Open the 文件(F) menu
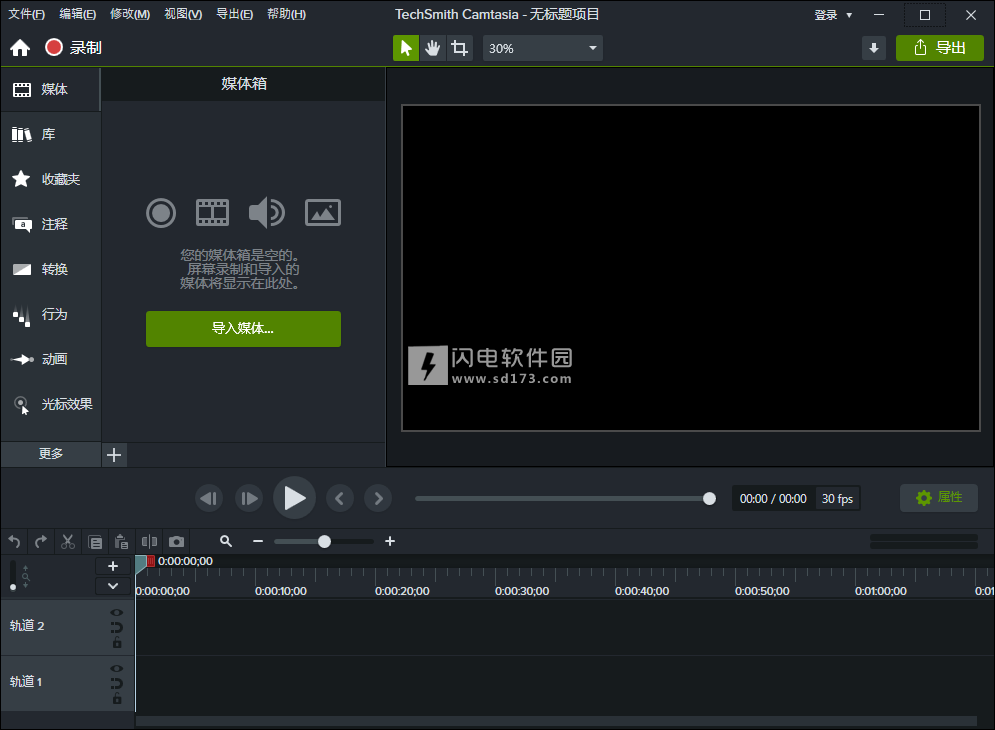Viewport: 995px width, 730px height. 27,14
